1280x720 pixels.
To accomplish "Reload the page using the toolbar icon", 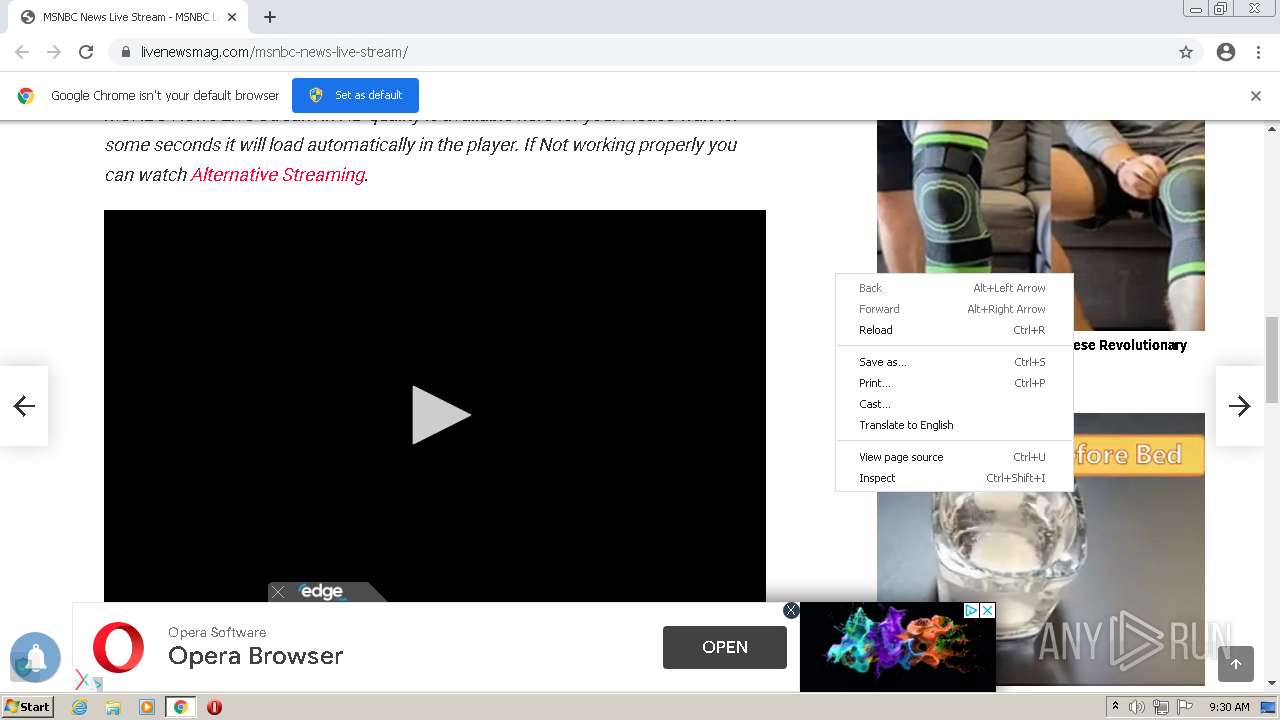I will [86, 52].
